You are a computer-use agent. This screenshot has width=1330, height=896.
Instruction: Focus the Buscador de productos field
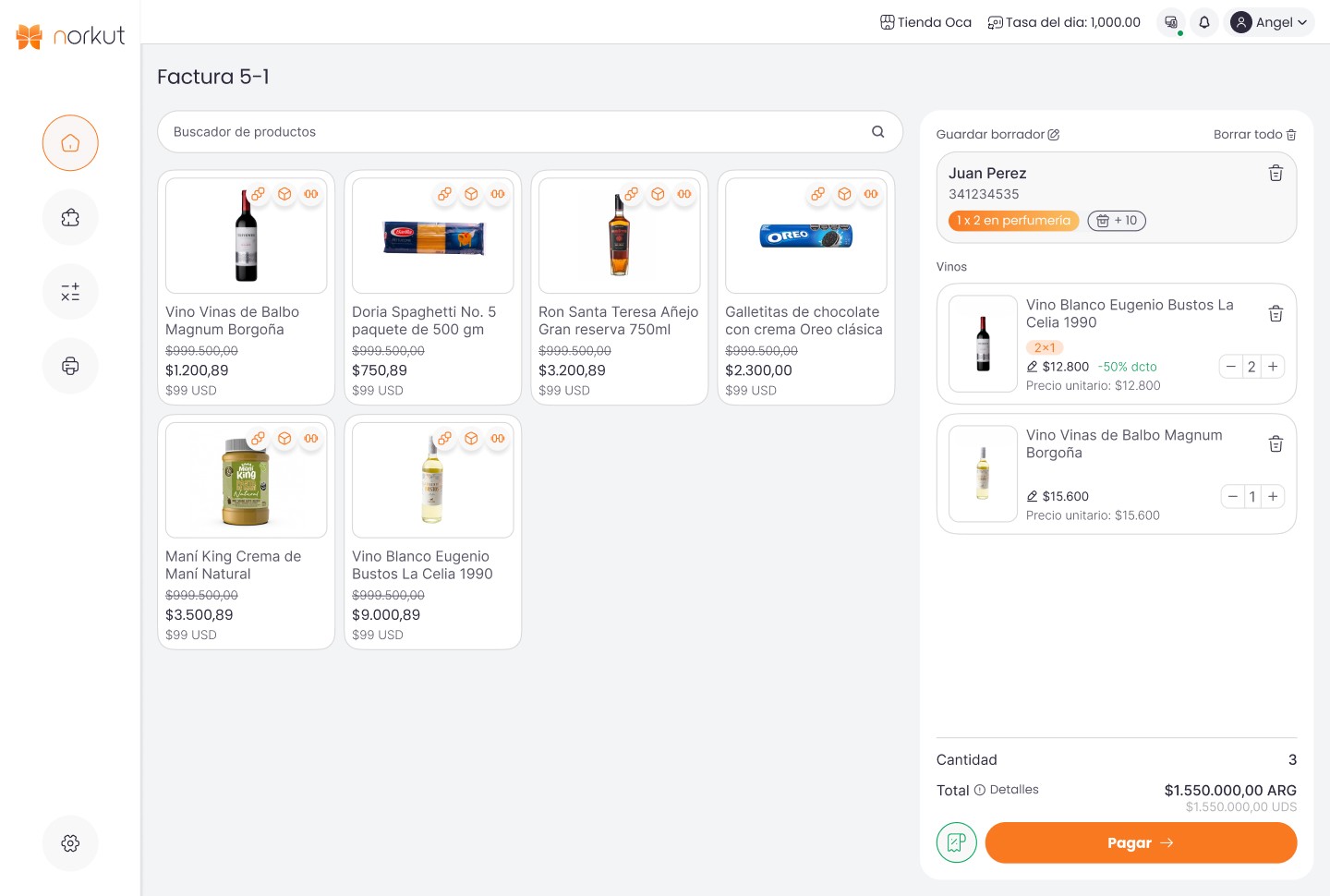tap(530, 132)
